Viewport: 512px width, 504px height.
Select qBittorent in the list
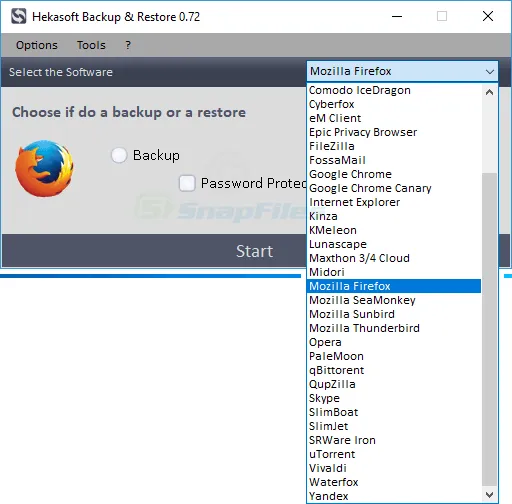click(394, 370)
